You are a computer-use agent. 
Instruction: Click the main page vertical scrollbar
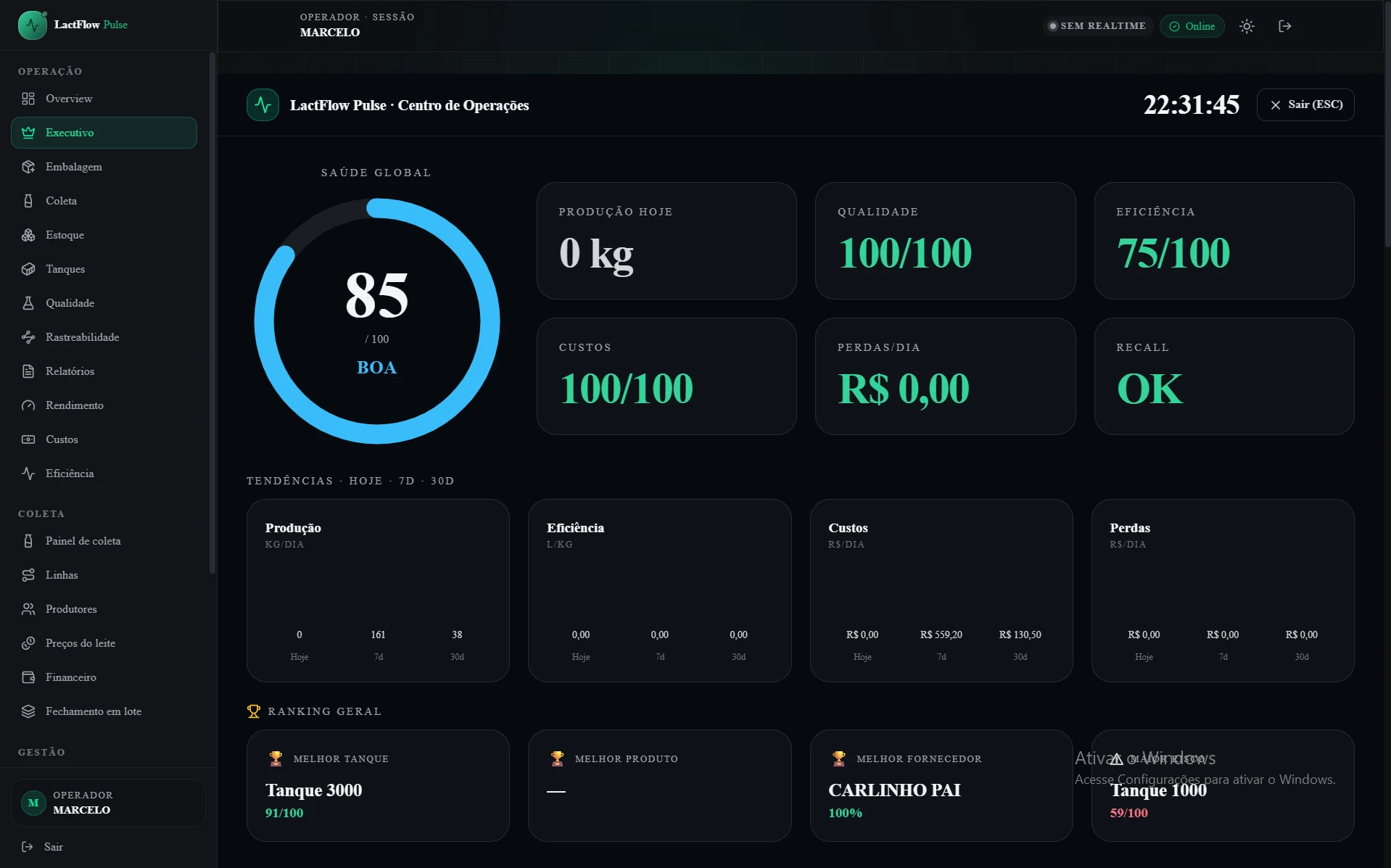pos(1387,123)
